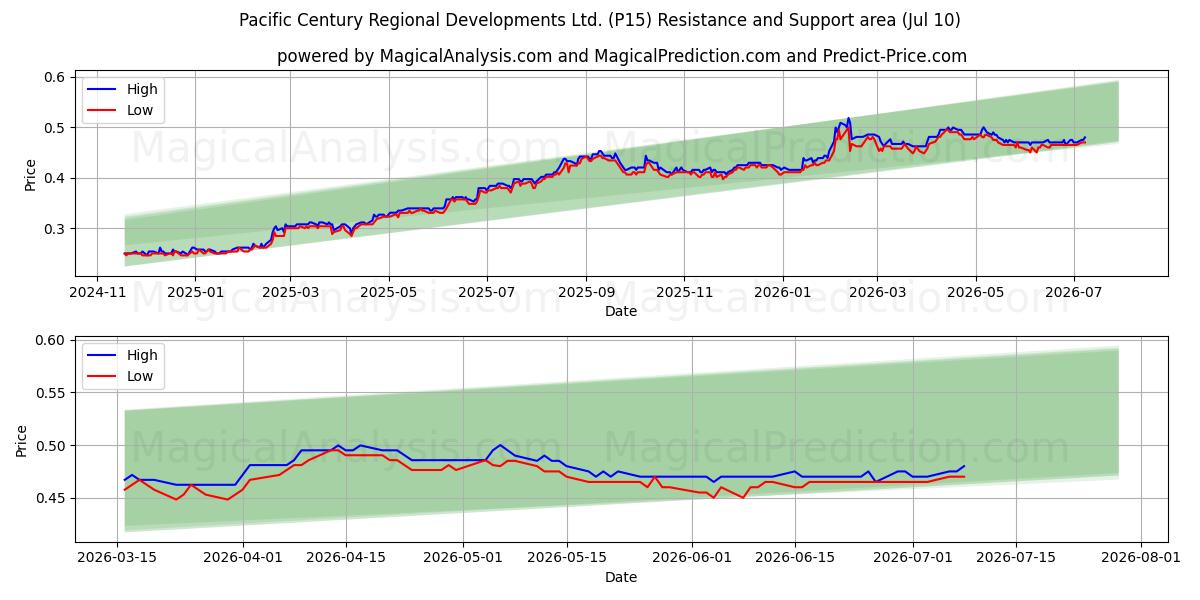Screen dimensions: 1200x600
Task: Click the '2026-07' x-axis tick label
Action: [x=1074, y=292]
